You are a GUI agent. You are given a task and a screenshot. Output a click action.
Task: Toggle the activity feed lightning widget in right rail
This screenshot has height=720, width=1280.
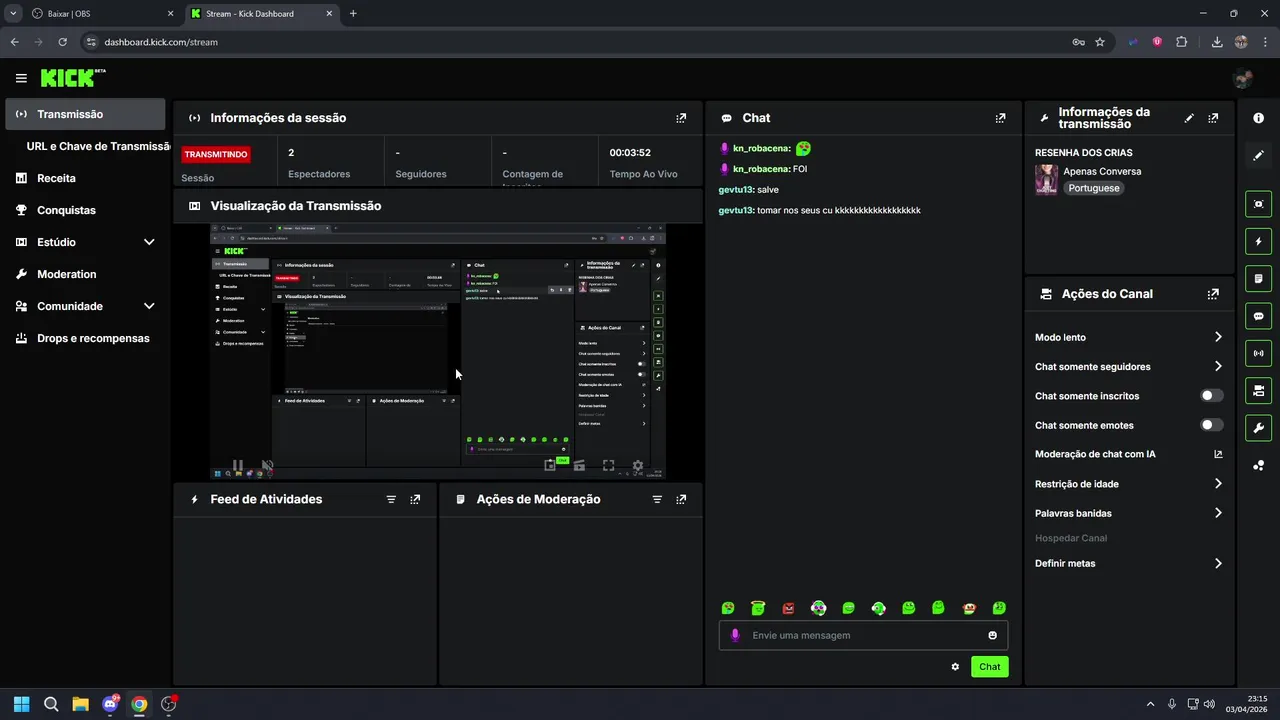click(1258, 241)
